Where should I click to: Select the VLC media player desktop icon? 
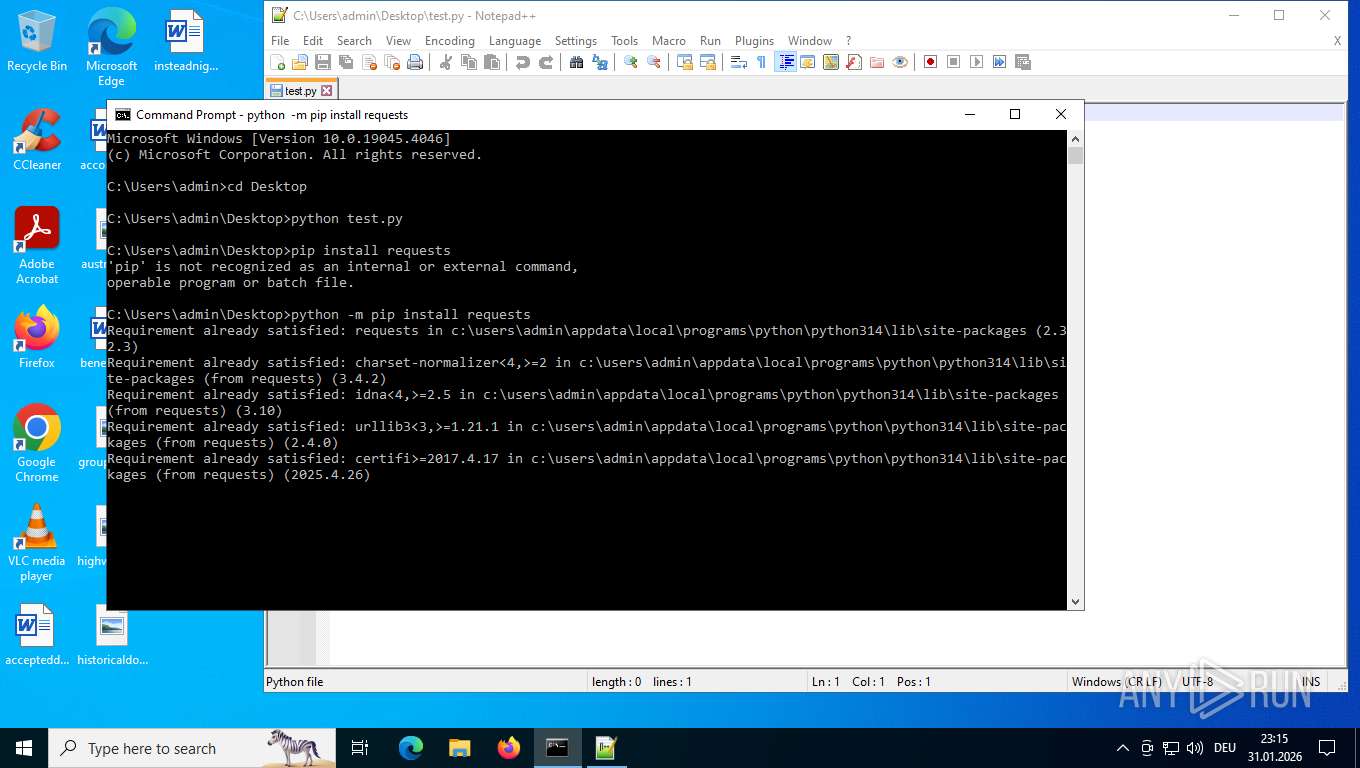[37, 543]
